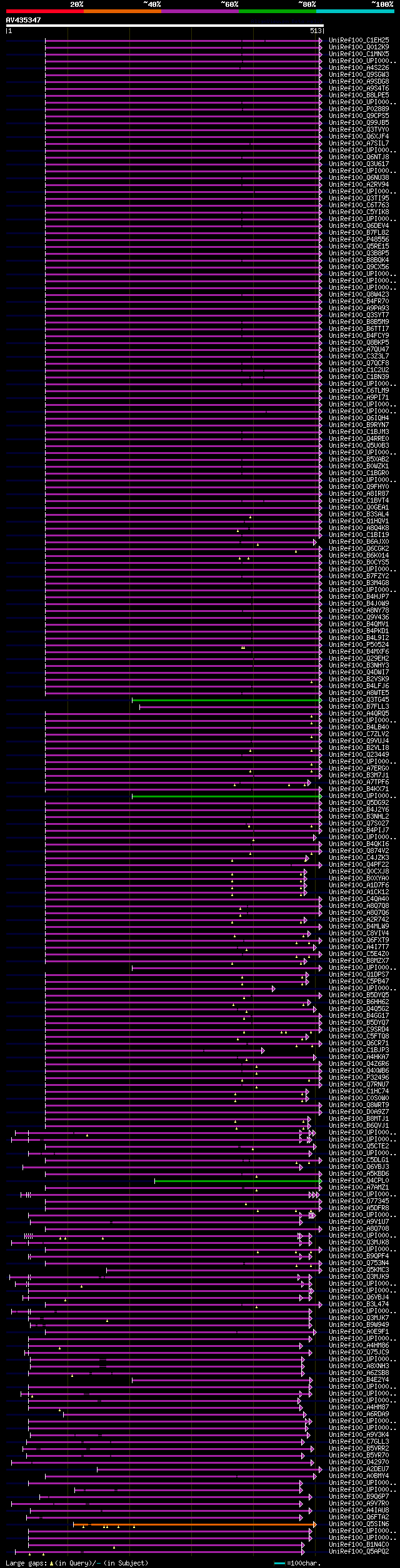Select the UniRef100_P32496 label
Screen dimensions: 400x1568
coord(359,1077)
